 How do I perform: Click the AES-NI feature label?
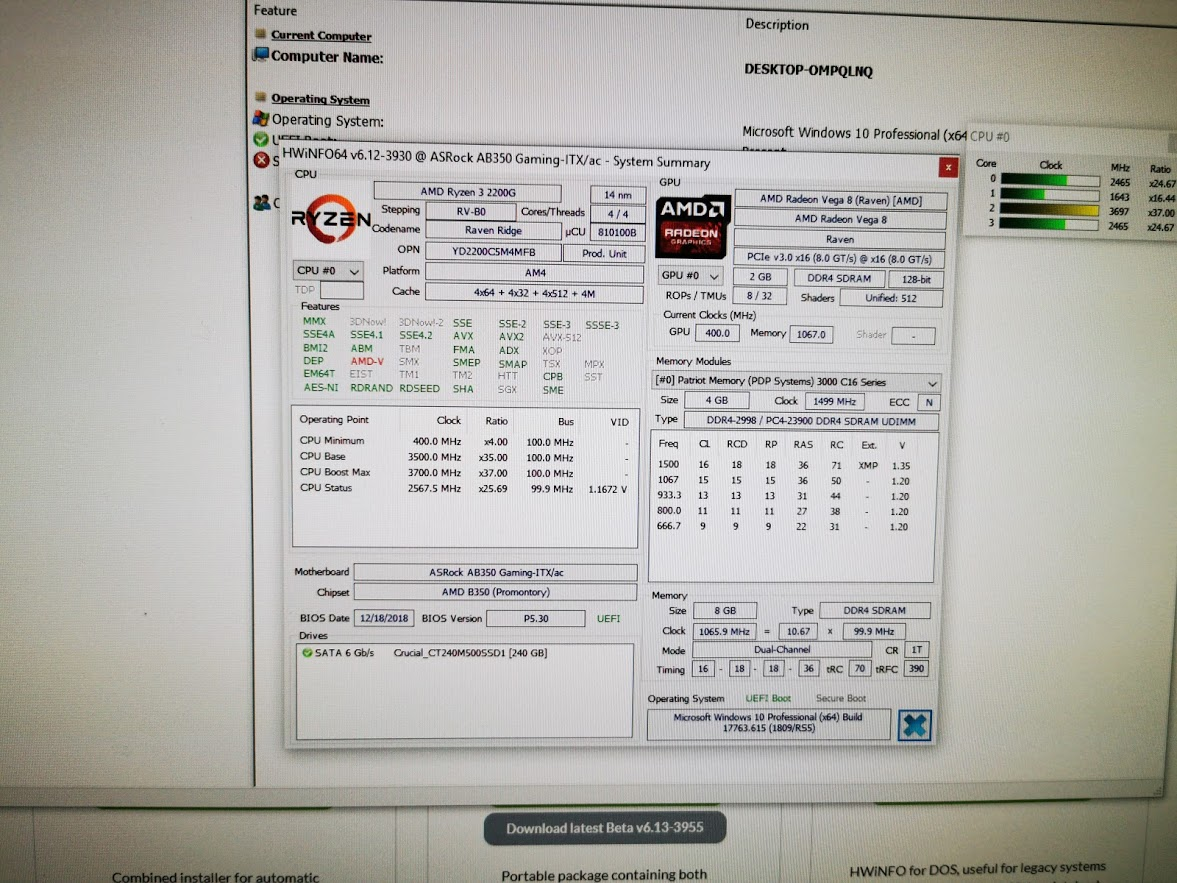(x=321, y=387)
